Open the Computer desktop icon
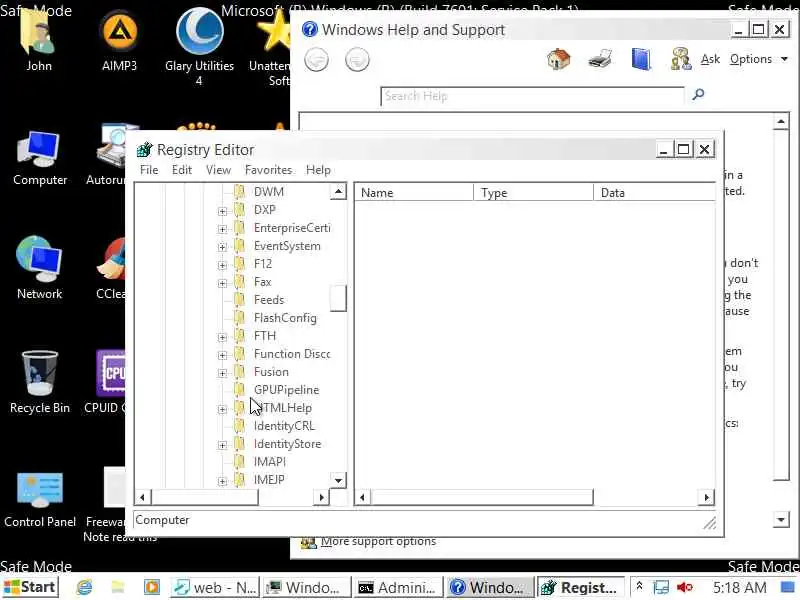The image size is (800, 600). click(x=40, y=158)
